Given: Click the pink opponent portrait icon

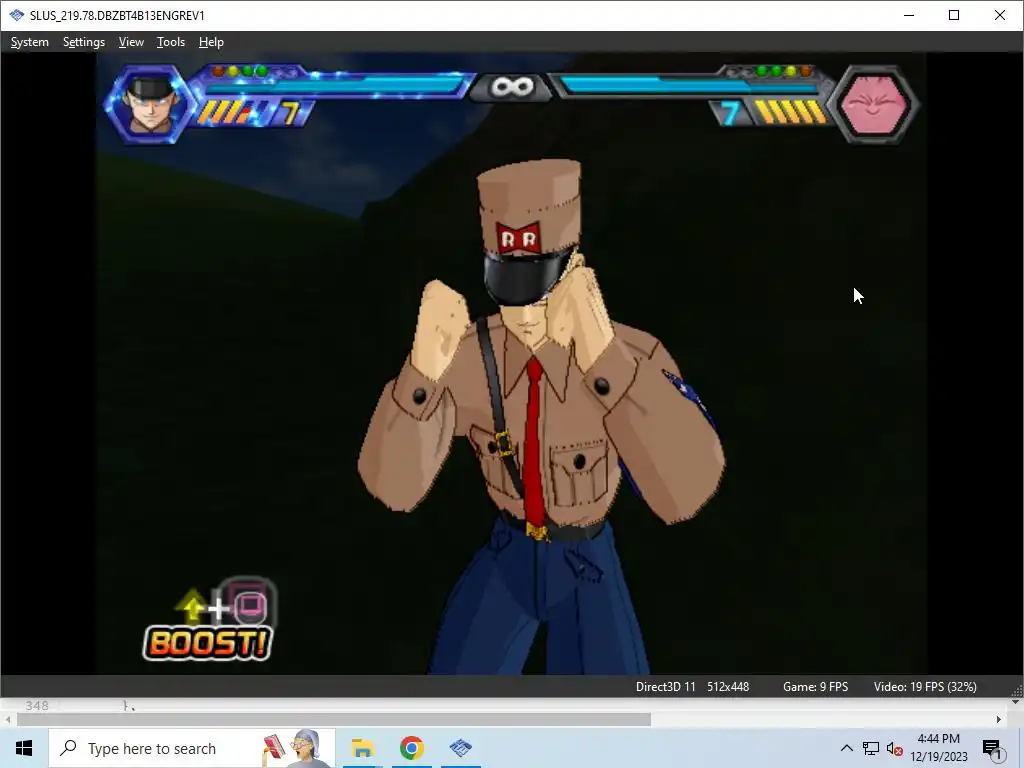Looking at the screenshot, I should (874, 104).
